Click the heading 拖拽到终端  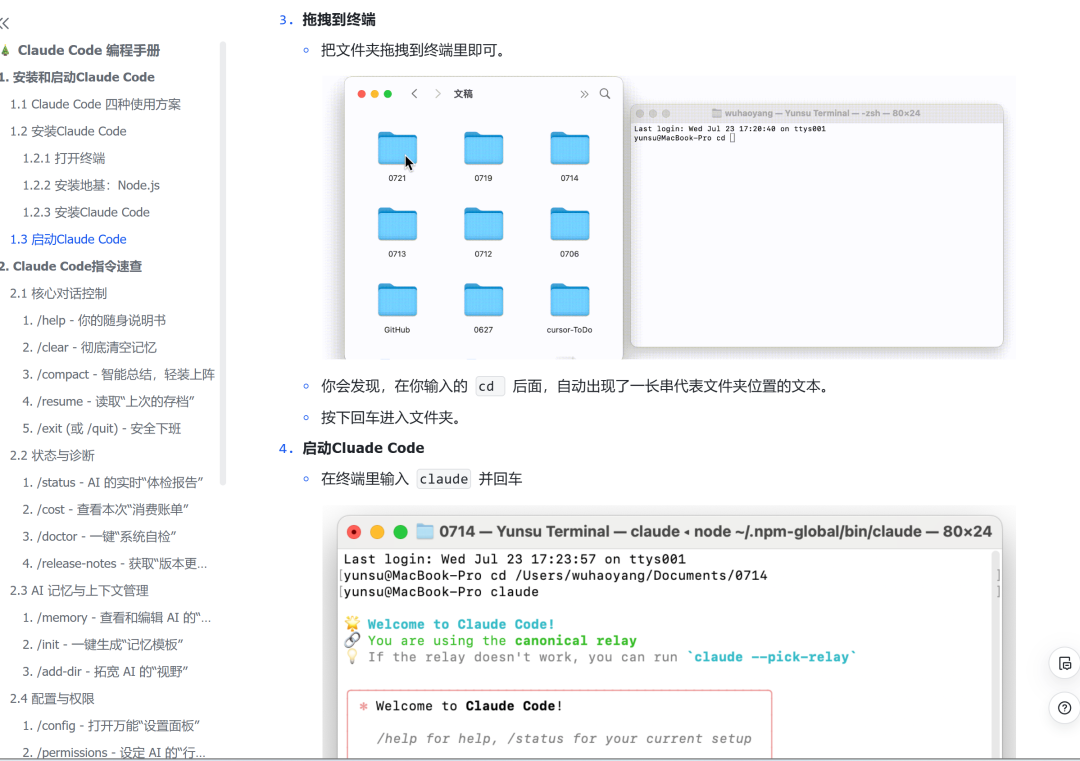point(339,20)
